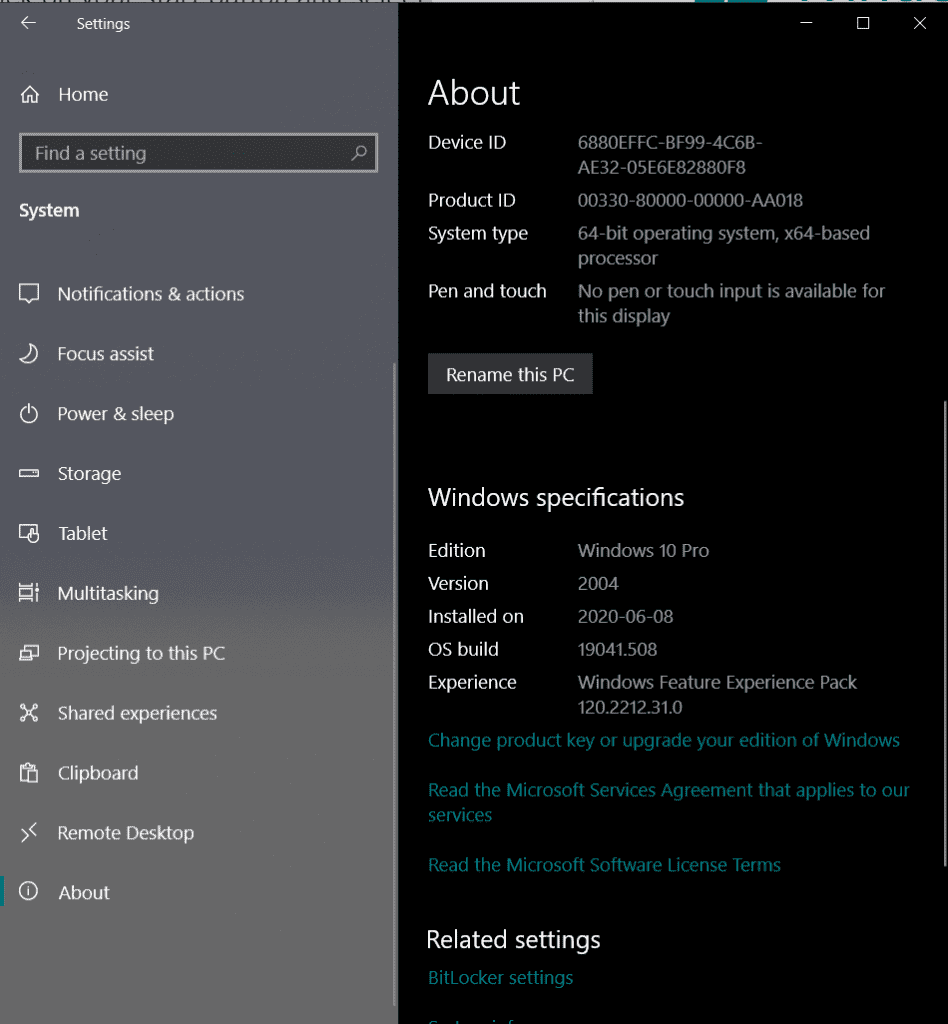Click the About info icon
This screenshot has height=1024, width=948.
pos(29,891)
